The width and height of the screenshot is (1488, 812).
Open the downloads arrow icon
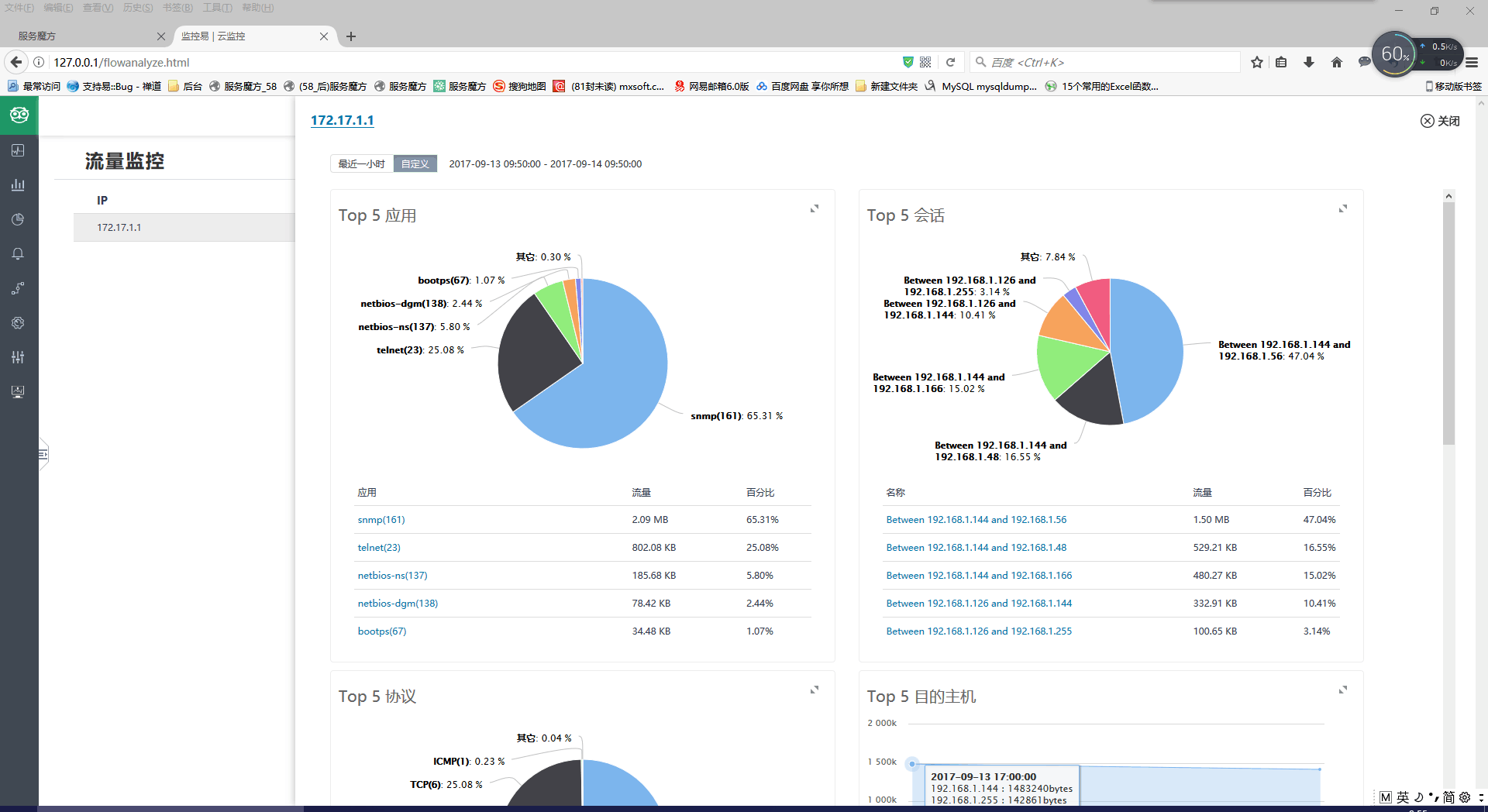[1309, 62]
